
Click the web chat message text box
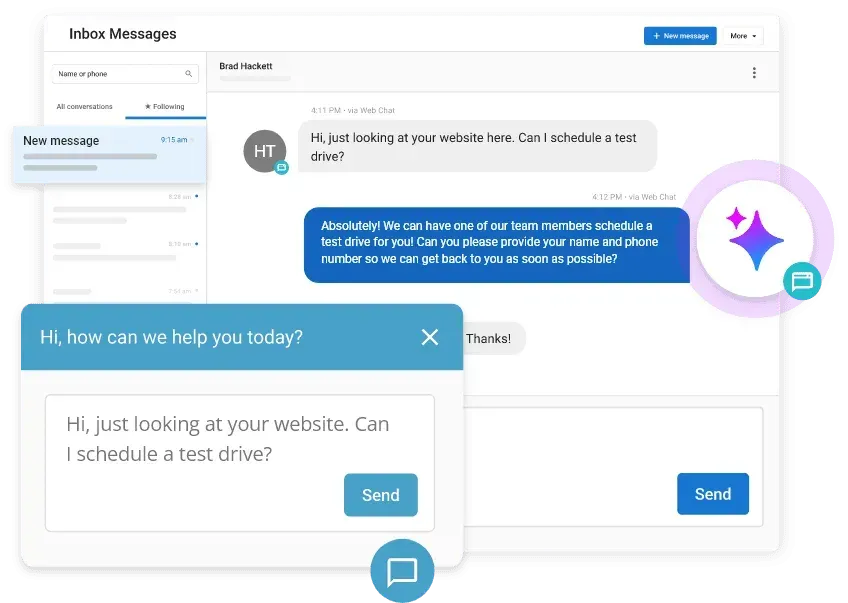(240, 463)
